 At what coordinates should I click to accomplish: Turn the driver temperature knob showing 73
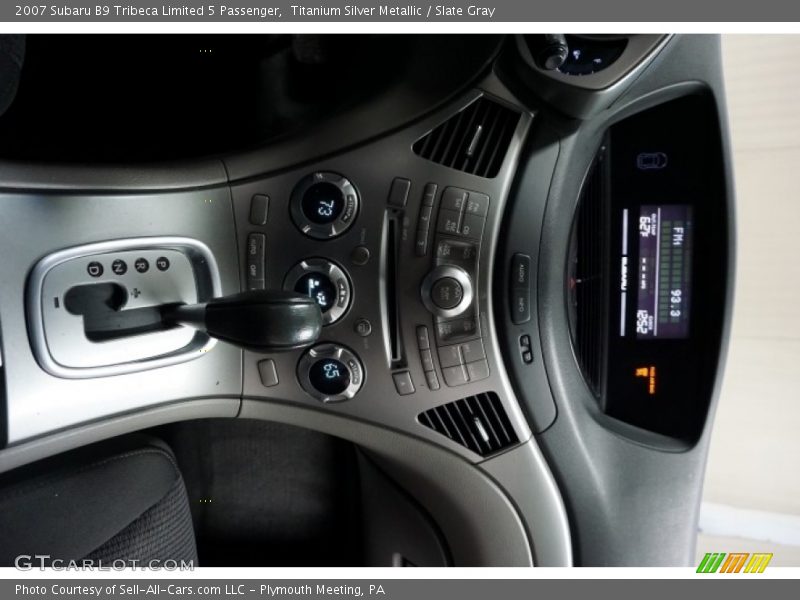tap(323, 208)
